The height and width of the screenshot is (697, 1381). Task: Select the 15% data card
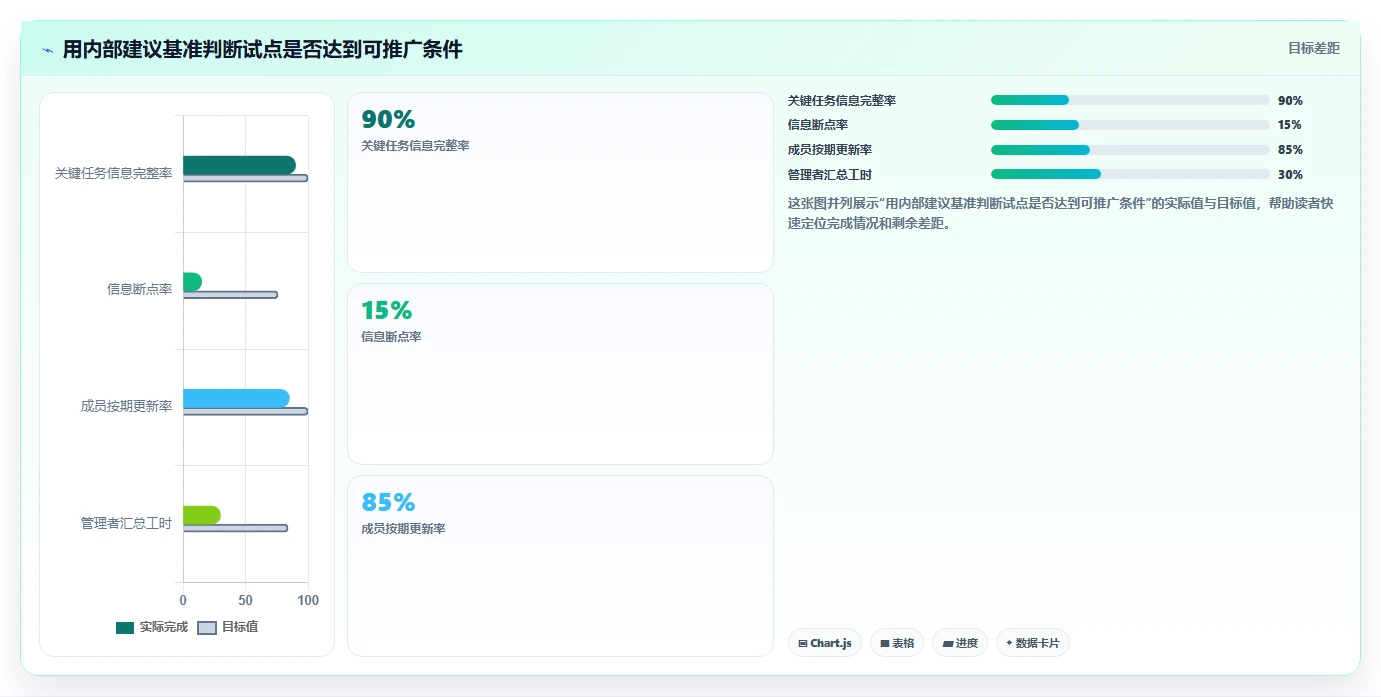tap(560, 374)
